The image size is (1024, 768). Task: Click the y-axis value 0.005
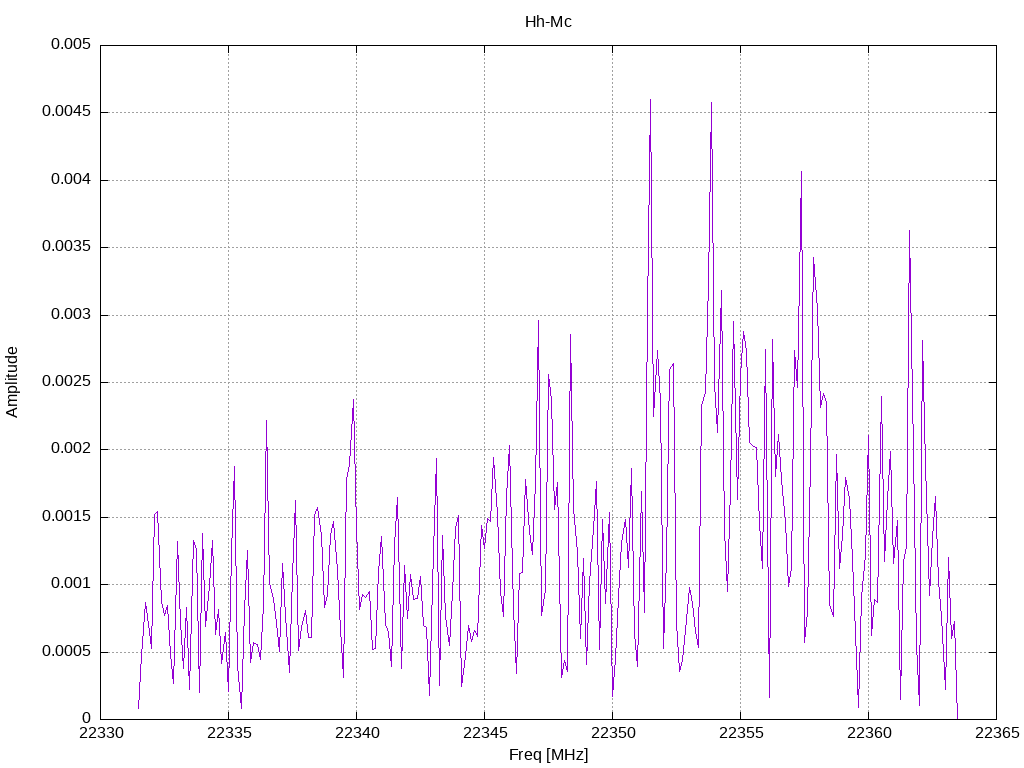pyautogui.click(x=71, y=44)
